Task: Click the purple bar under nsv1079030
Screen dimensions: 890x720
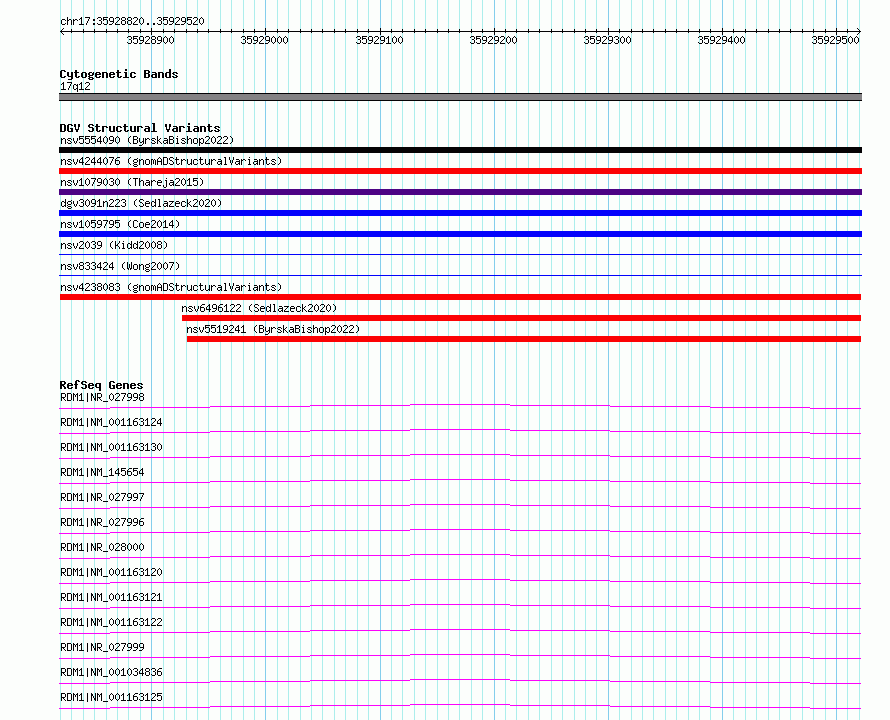Action: click(460, 192)
